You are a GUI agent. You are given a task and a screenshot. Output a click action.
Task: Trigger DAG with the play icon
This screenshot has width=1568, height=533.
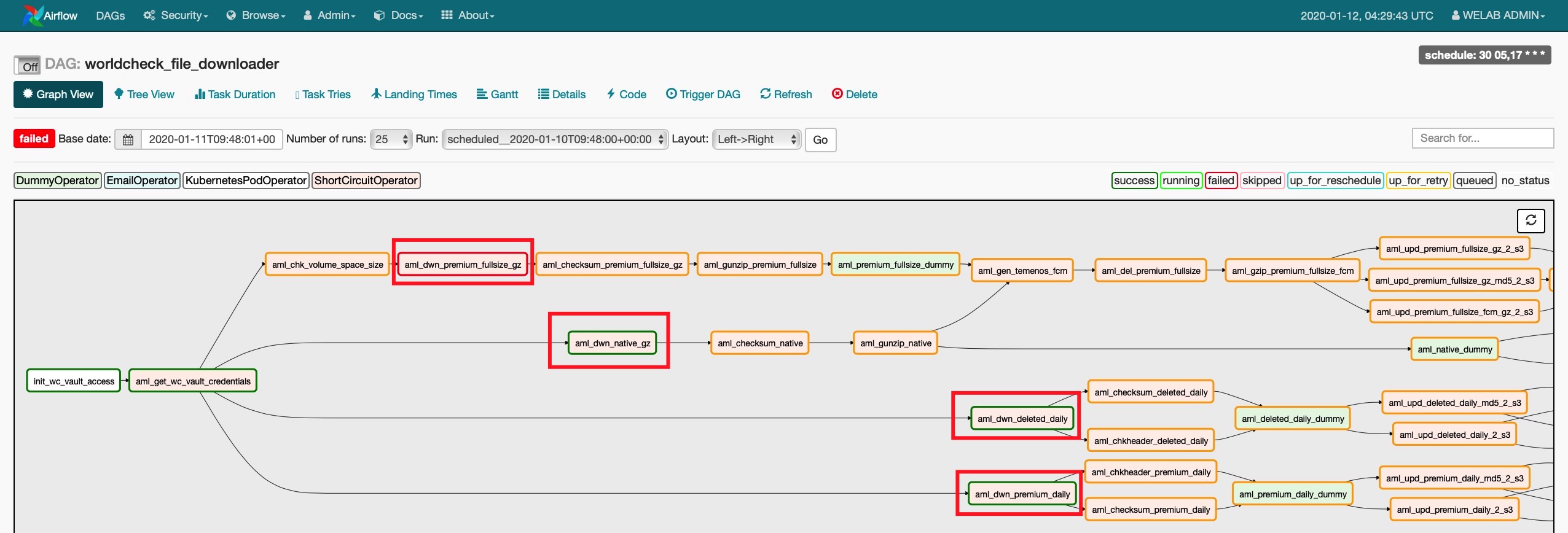point(703,95)
